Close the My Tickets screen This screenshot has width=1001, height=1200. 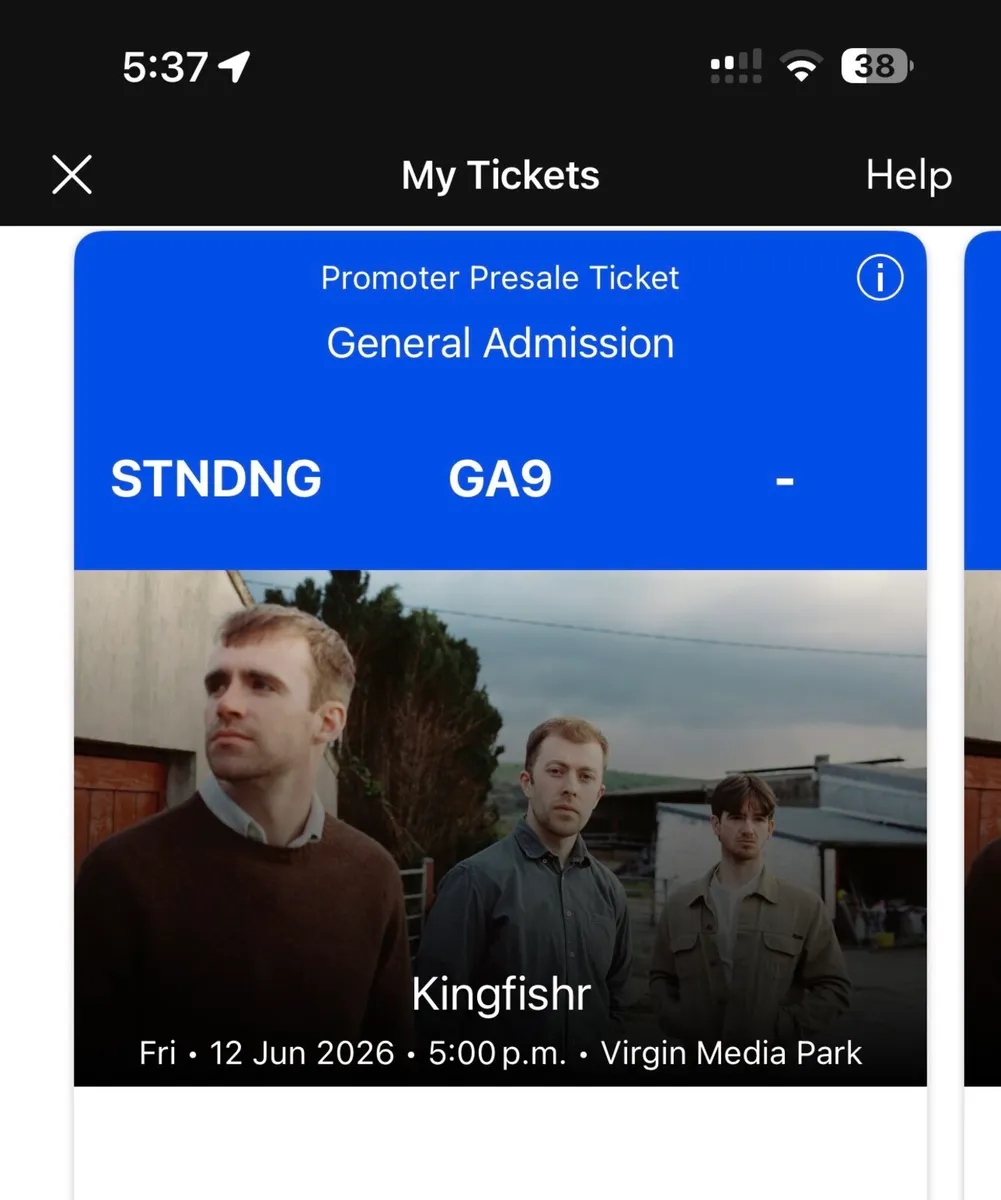tap(72, 175)
